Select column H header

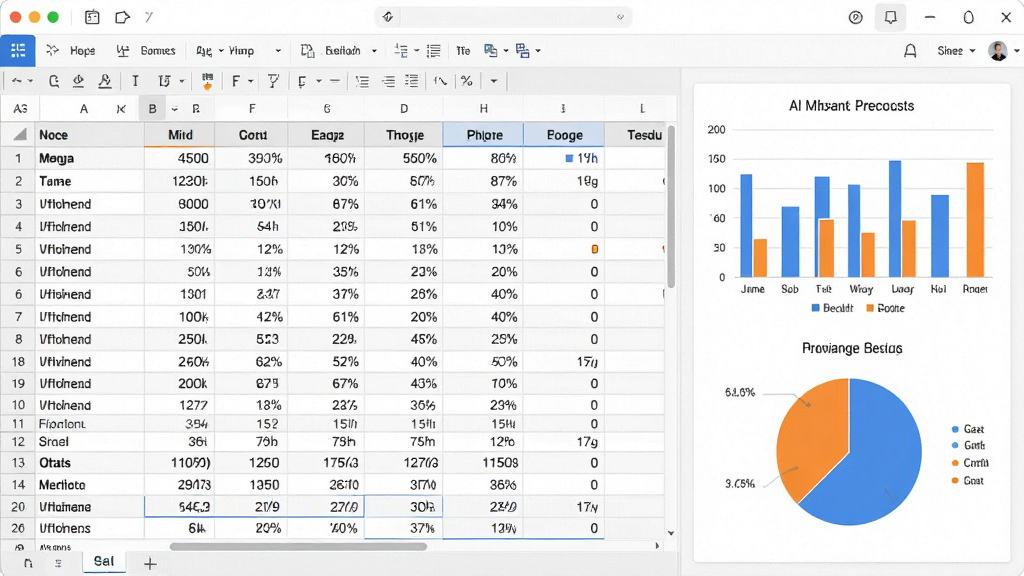[483, 109]
